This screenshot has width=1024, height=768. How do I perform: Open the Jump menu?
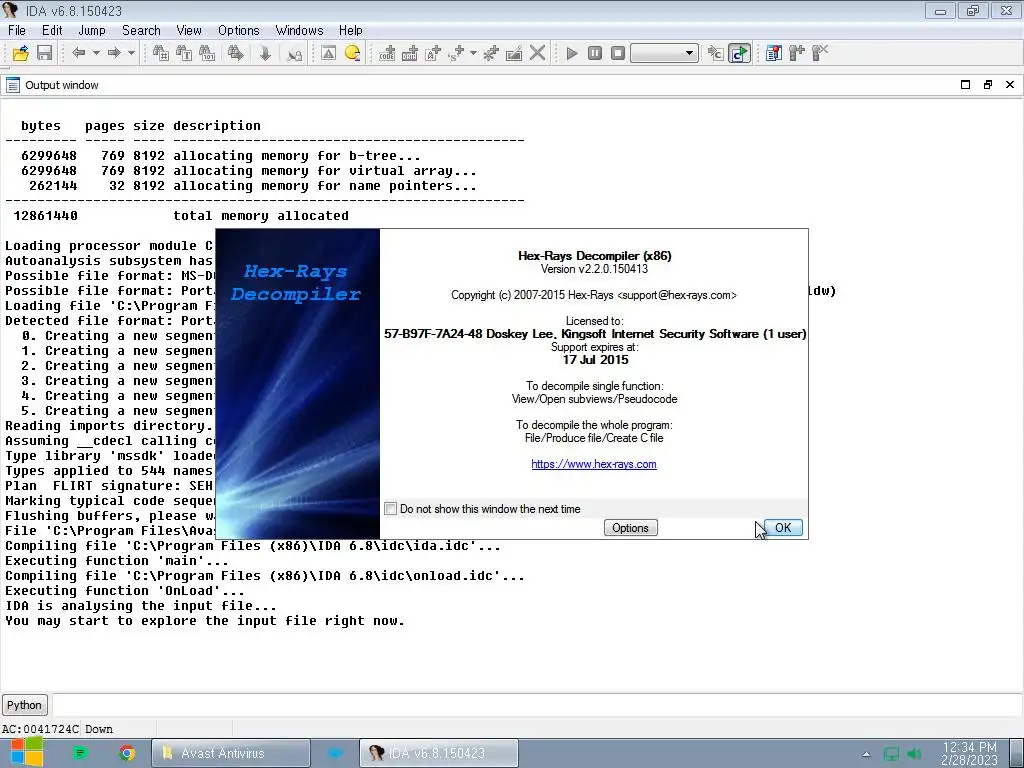(x=92, y=30)
